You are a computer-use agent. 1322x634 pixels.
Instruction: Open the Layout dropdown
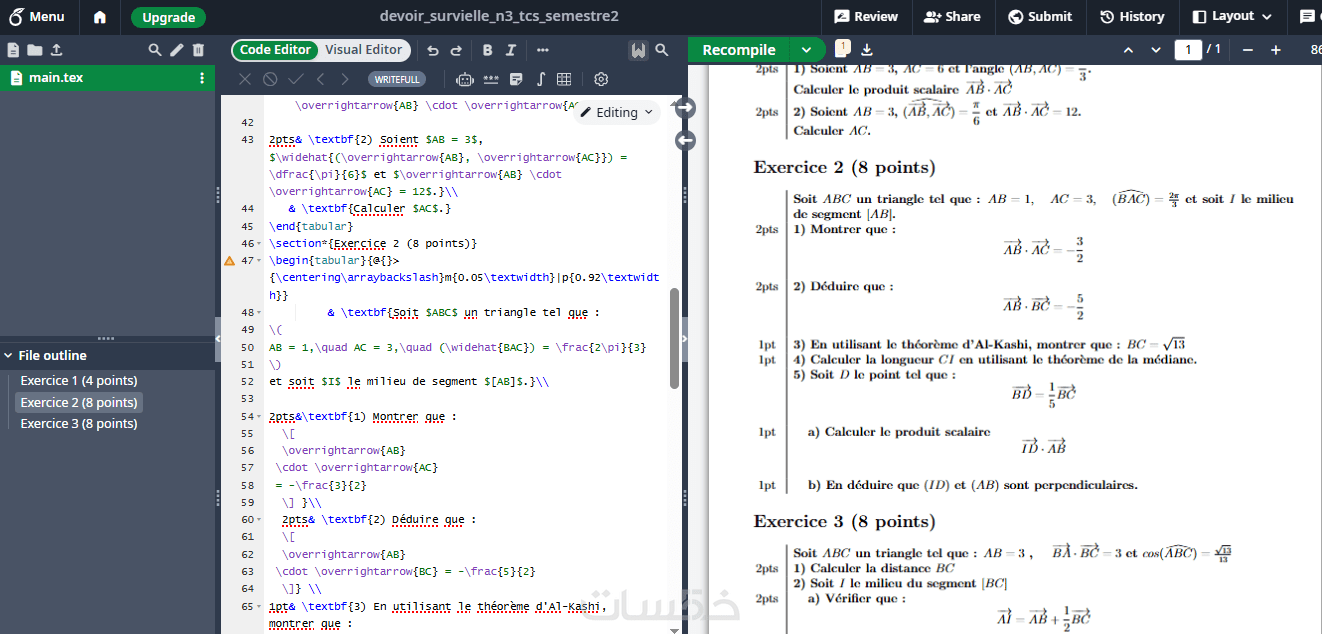[x=1232, y=16]
